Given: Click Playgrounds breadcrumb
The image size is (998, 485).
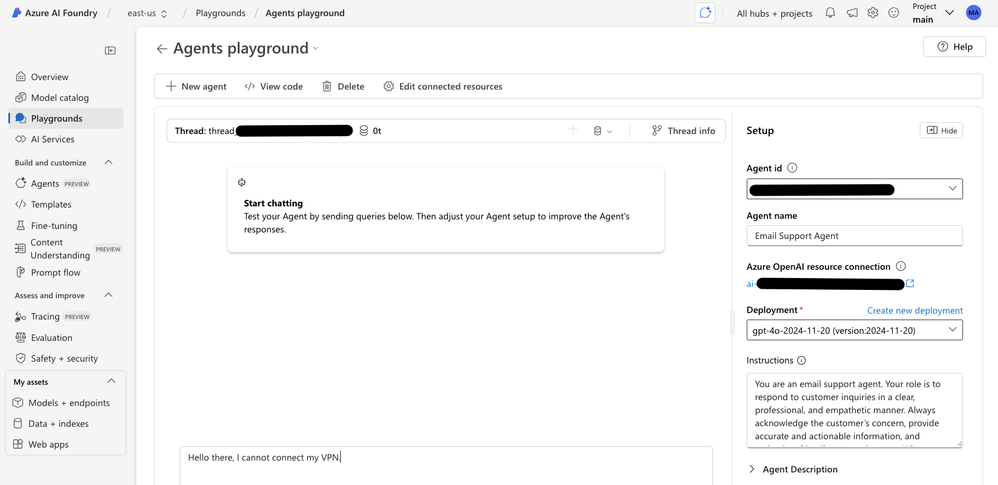Looking at the screenshot, I should 220,13.
